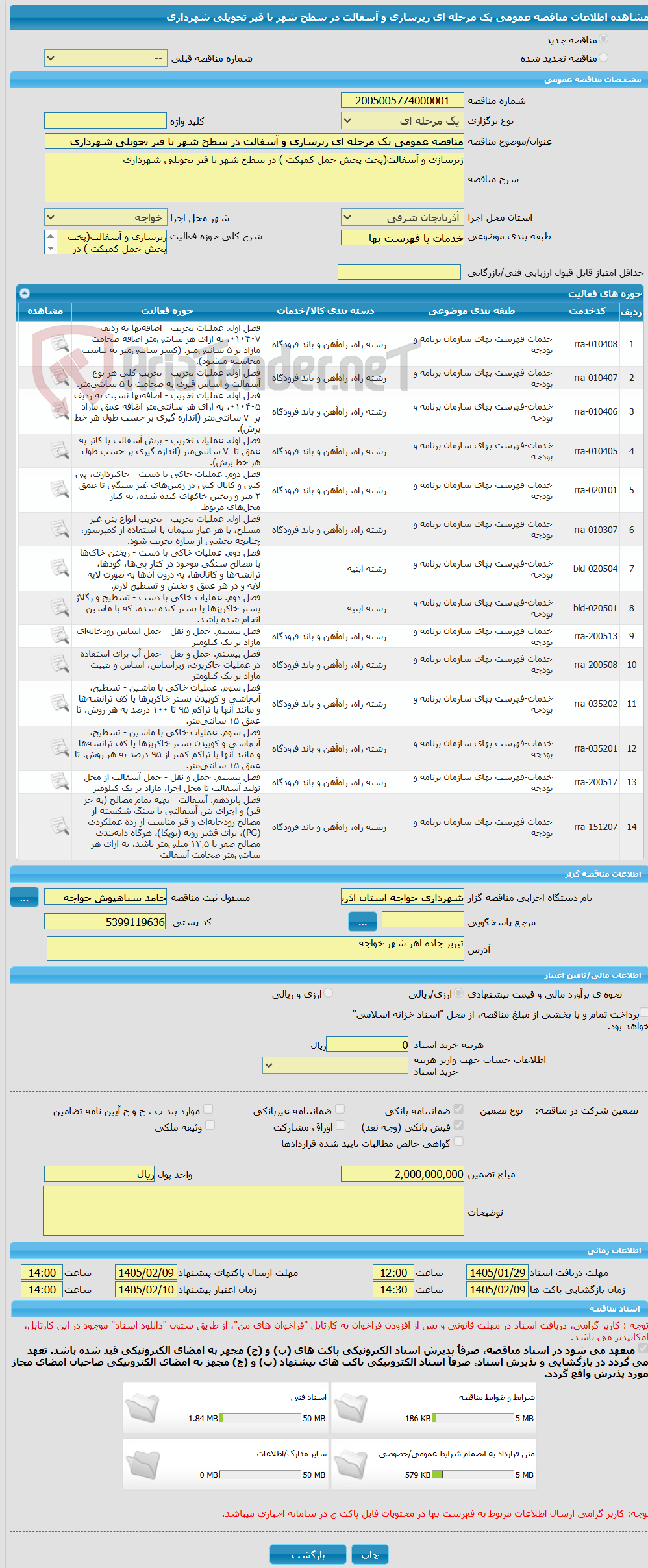
Task: Open view icon for row rra-200513
Action: point(60,636)
